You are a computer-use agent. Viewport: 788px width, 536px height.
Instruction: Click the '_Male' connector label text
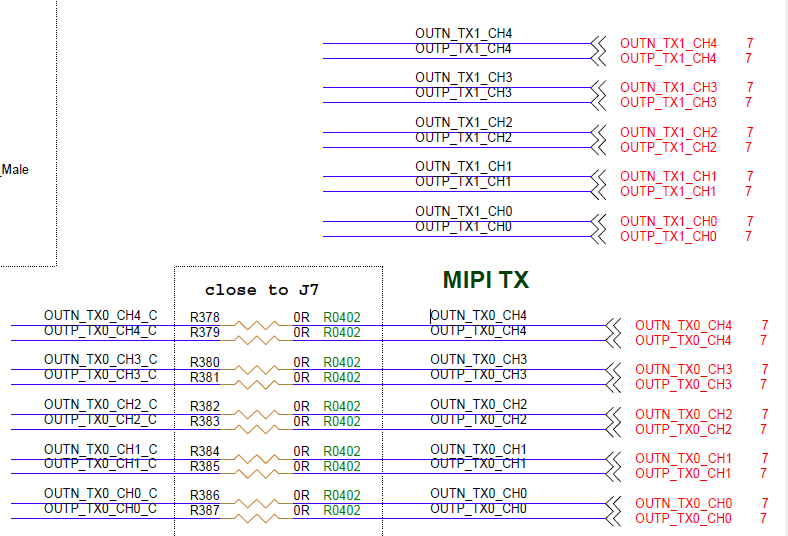click(15, 170)
